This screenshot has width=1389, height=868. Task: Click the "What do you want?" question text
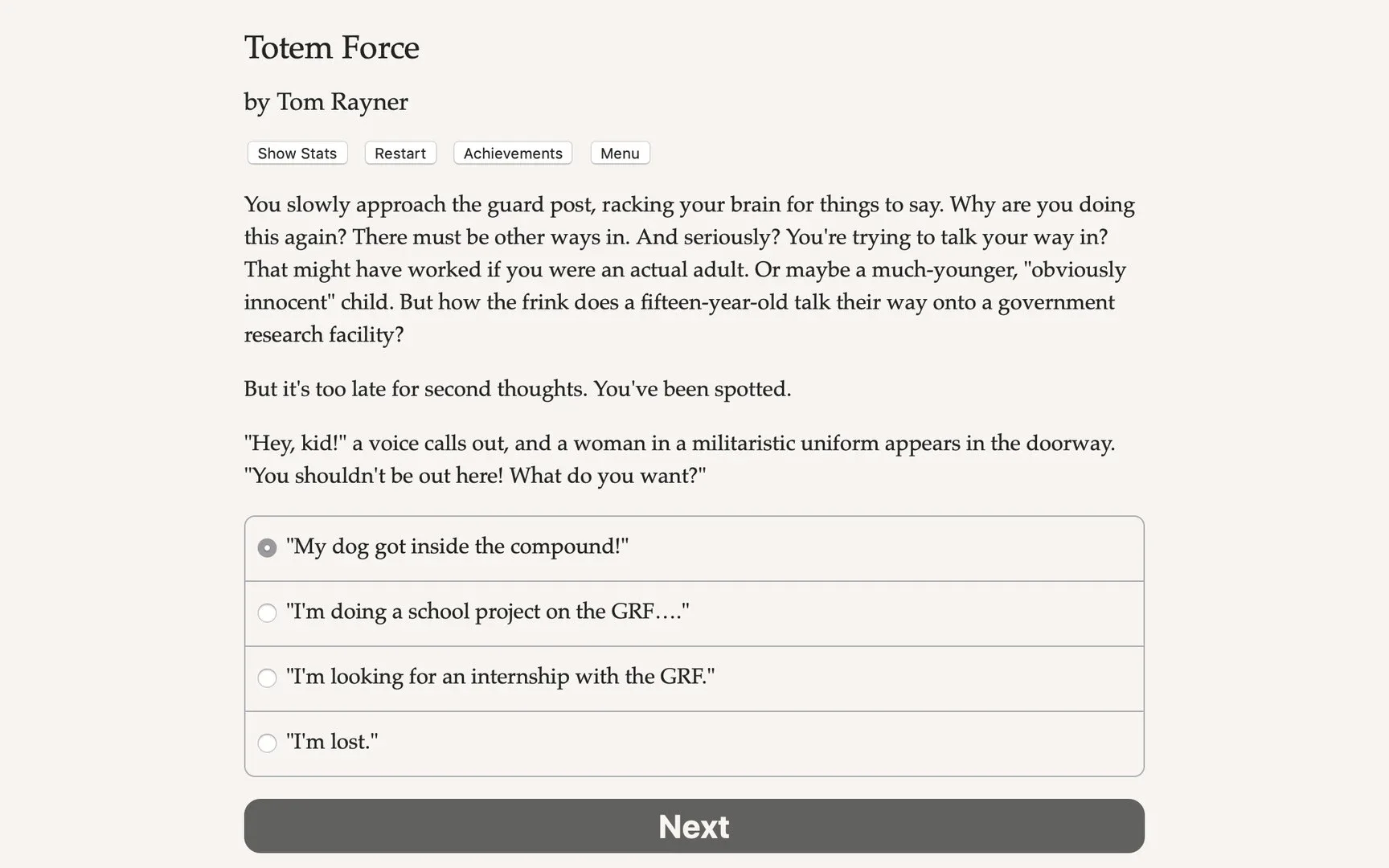tap(607, 476)
